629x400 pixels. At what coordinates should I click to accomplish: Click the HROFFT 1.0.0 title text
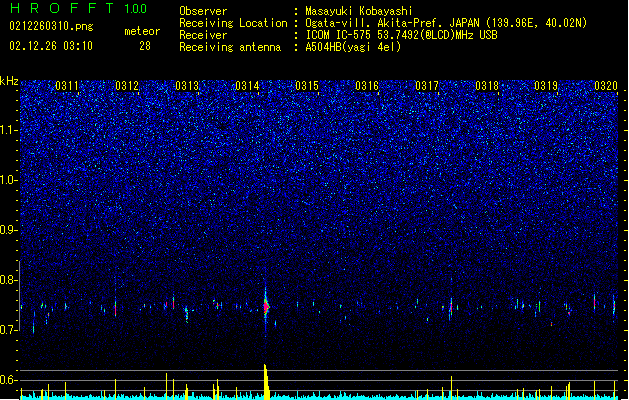pos(78,8)
